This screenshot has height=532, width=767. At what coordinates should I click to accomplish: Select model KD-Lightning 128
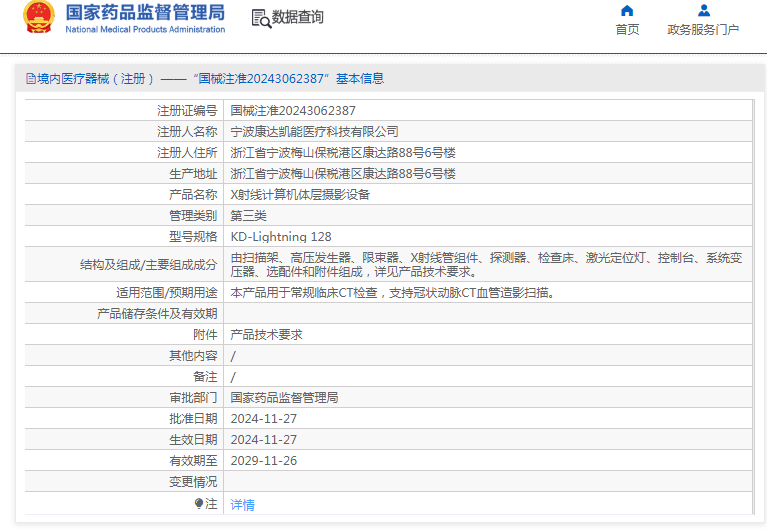click(x=281, y=237)
